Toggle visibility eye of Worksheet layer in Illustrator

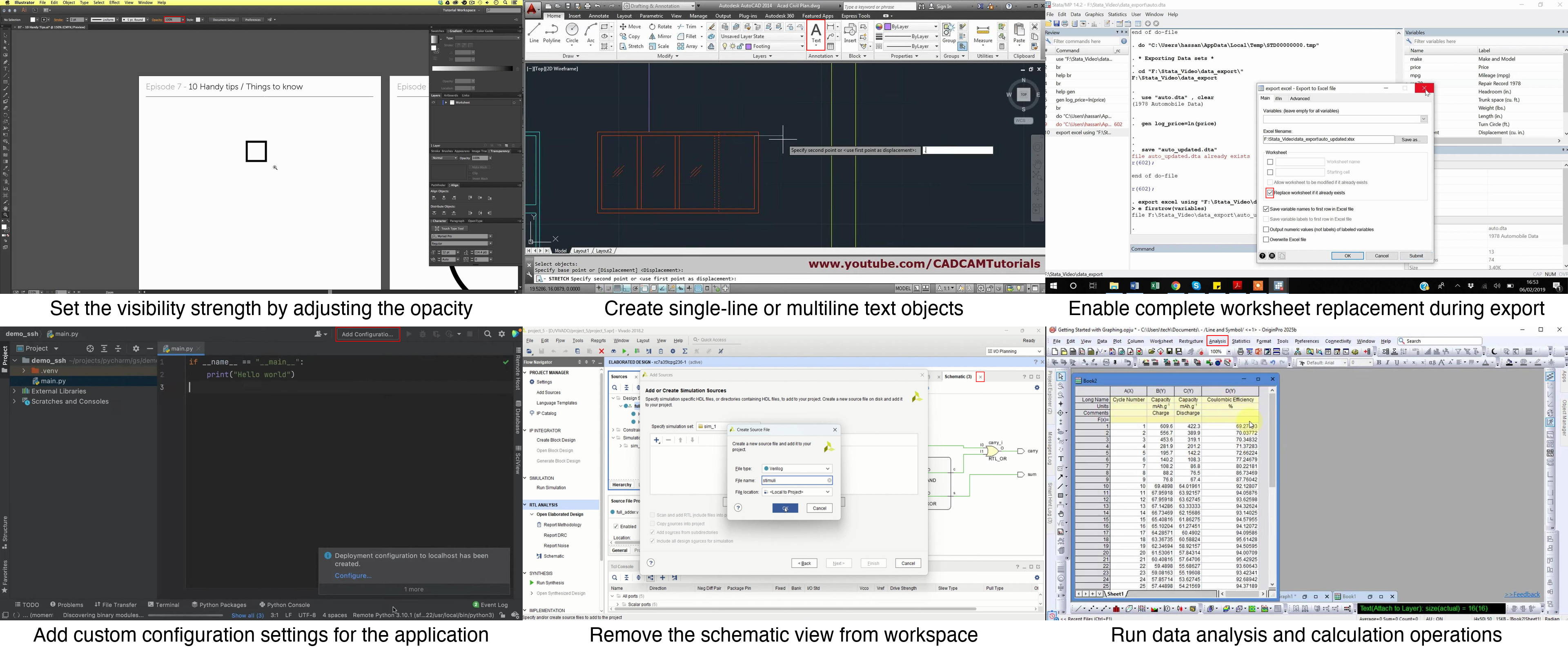coord(433,102)
